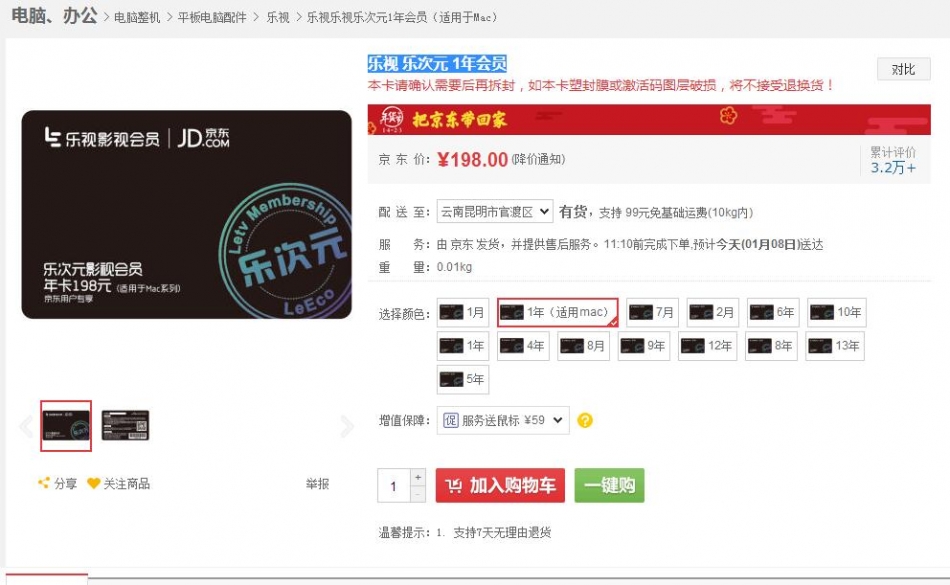
Task: Click the heart icon to follow product
Action: [x=93, y=483]
